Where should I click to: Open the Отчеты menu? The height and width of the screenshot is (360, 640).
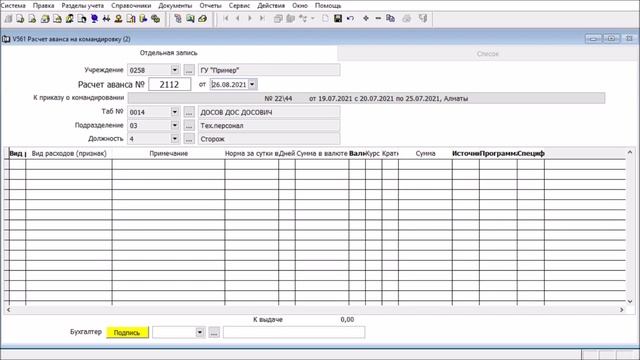[210, 5]
